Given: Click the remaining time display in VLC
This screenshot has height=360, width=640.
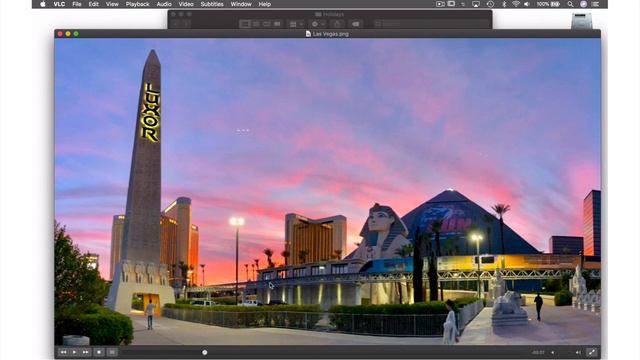Looking at the screenshot, I should pyautogui.click(x=538, y=352).
